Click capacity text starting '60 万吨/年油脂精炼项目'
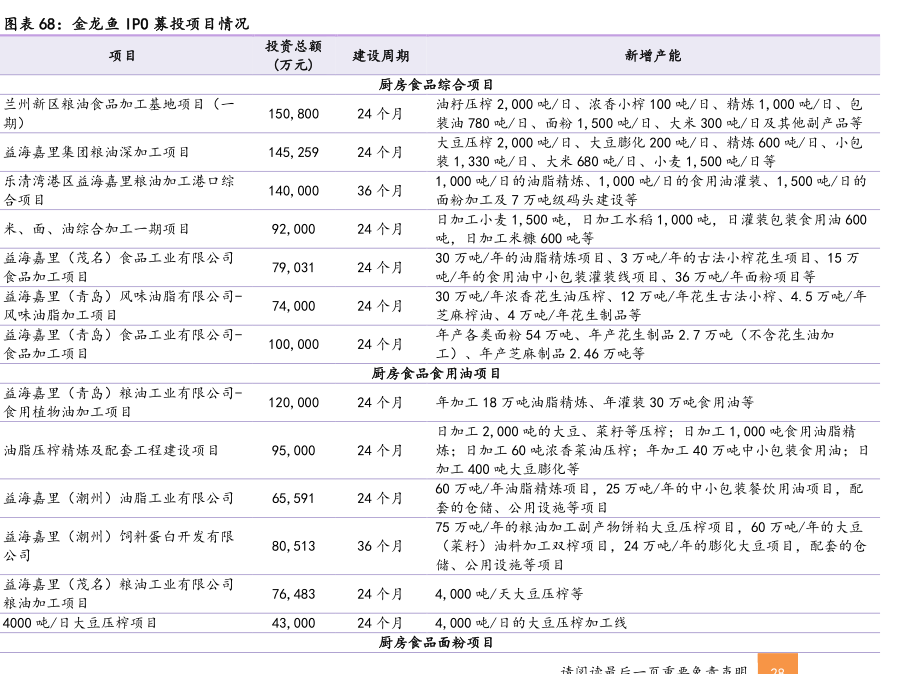 (650, 498)
